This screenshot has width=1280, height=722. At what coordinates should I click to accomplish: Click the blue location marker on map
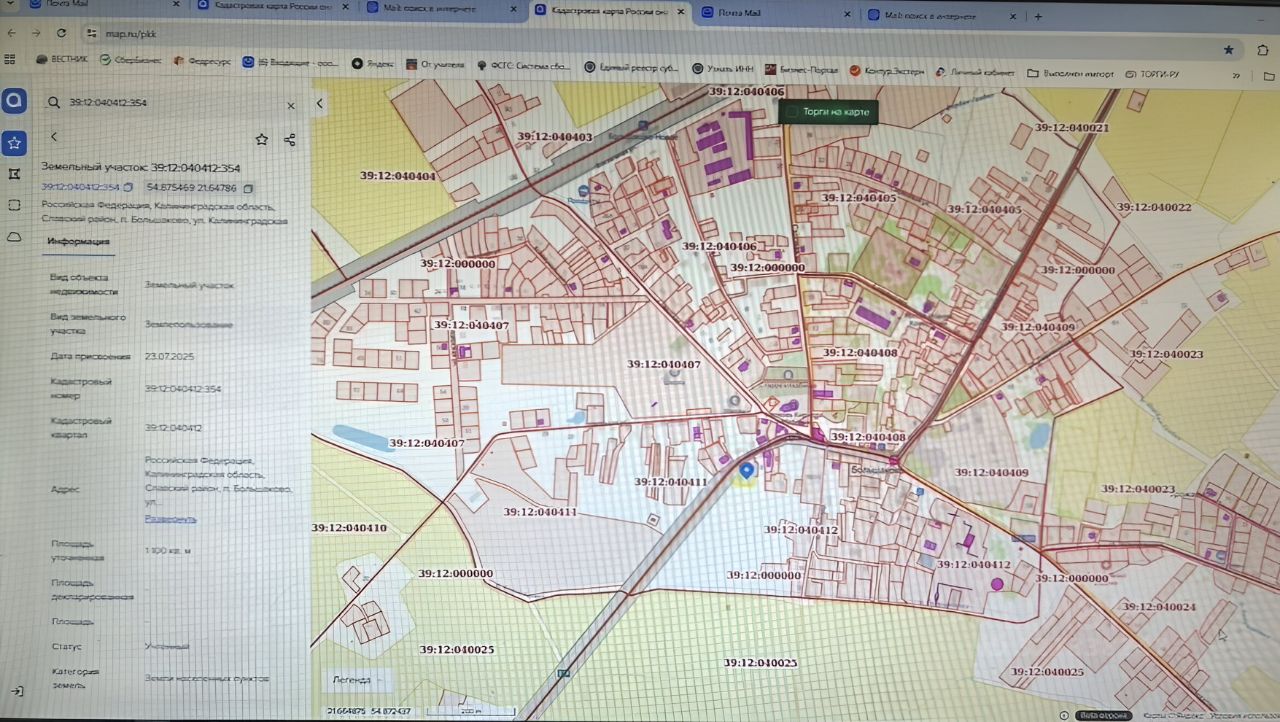pyautogui.click(x=746, y=469)
